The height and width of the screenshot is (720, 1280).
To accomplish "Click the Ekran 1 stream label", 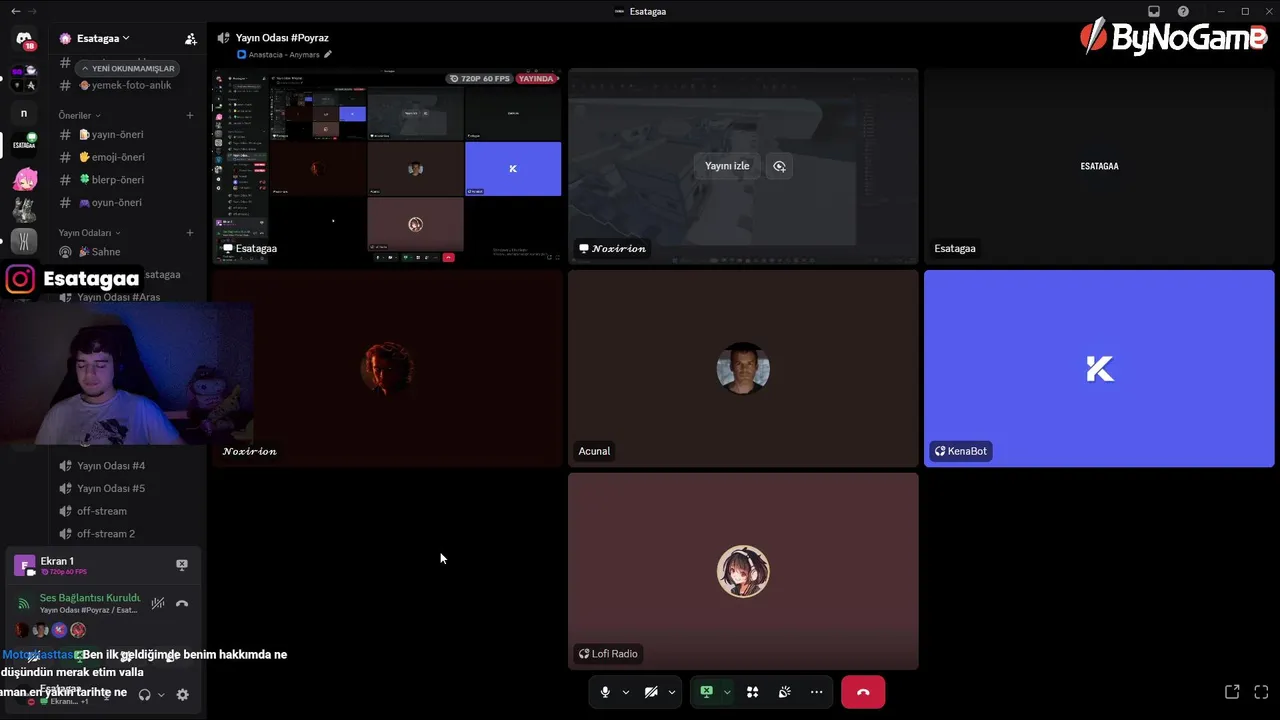I will point(57,561).
